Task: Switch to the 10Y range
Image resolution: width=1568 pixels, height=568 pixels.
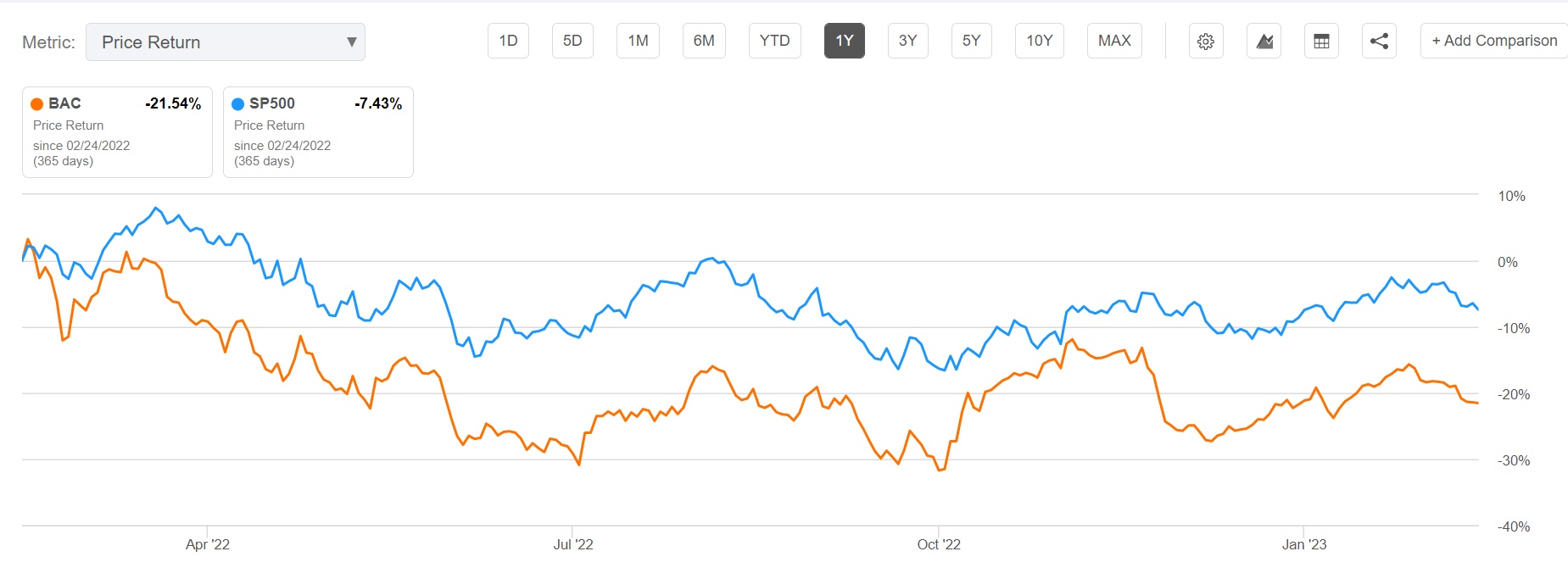Action: coord(1039,41)
